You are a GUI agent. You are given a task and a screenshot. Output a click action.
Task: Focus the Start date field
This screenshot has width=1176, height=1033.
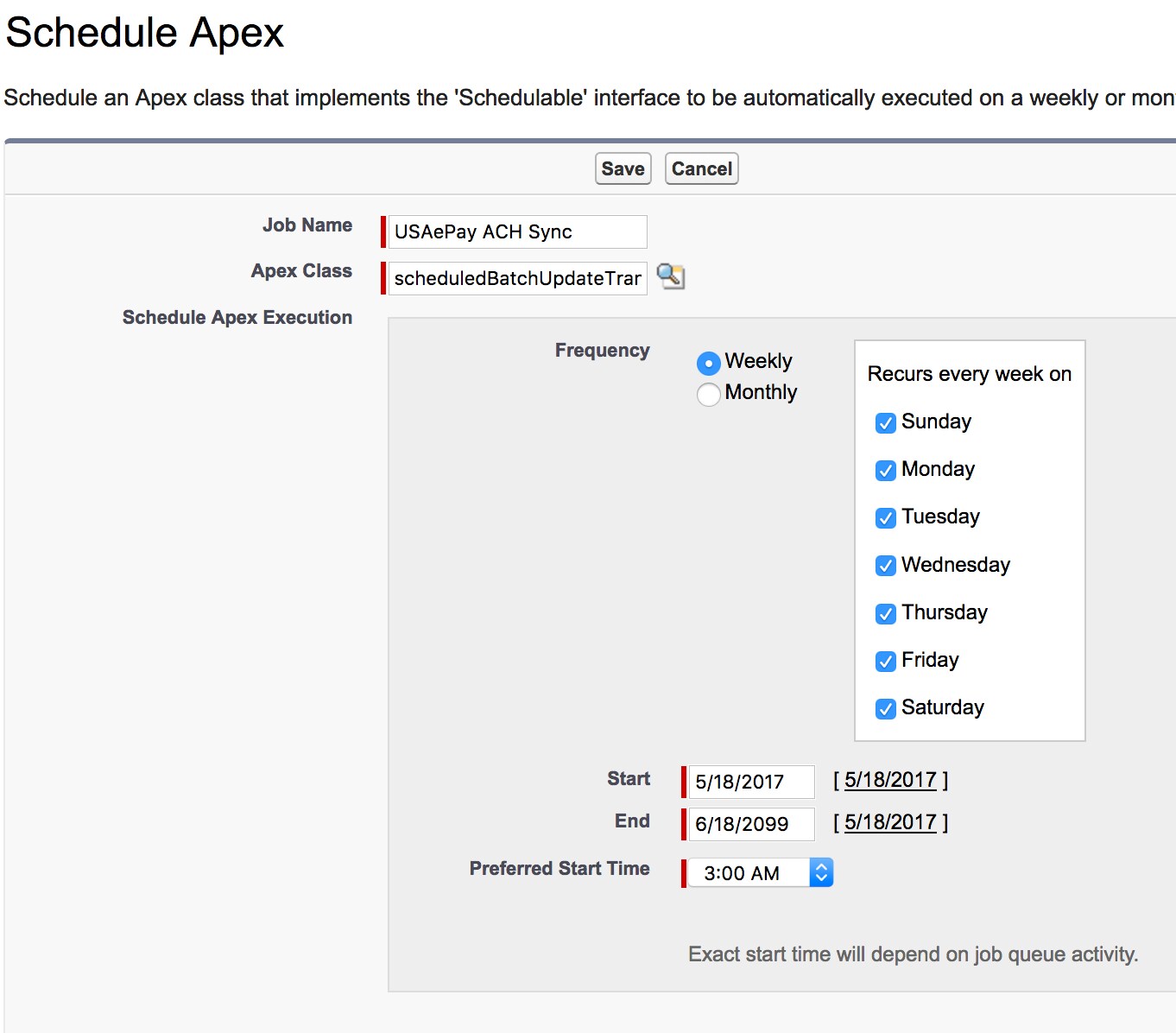(x=750, y=782)
